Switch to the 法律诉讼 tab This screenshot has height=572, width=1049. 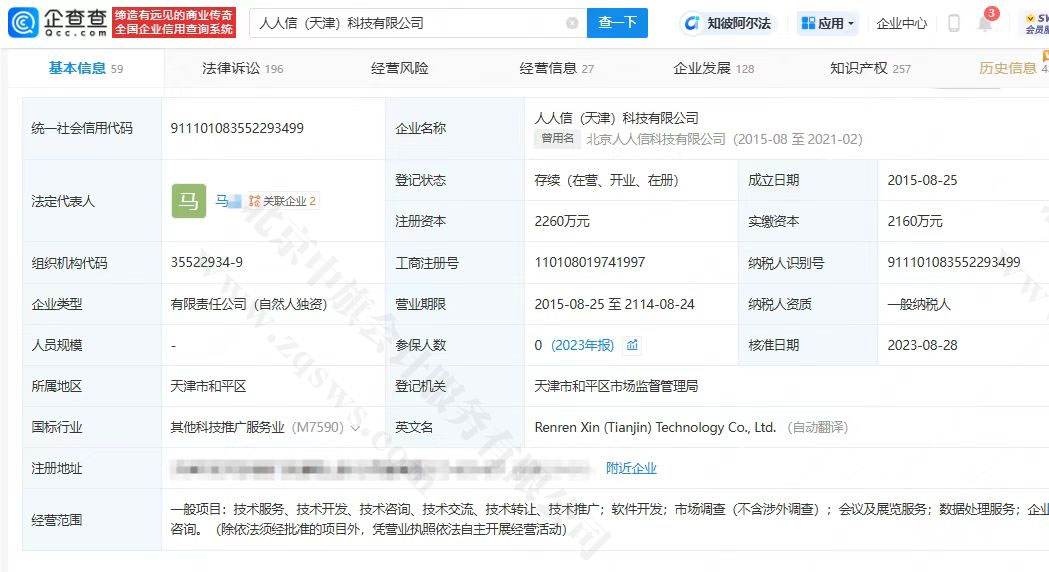pyautogui.click(x=242, y=68)
